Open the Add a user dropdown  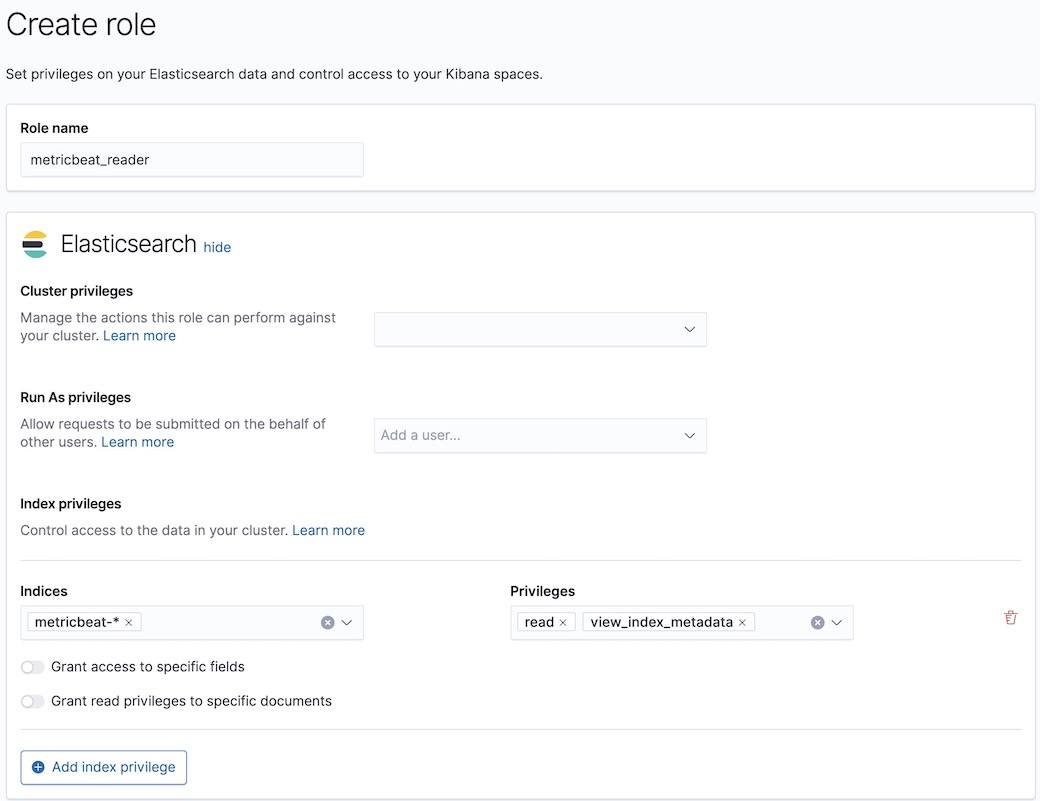pyautogui.click(x=540, y=434)
